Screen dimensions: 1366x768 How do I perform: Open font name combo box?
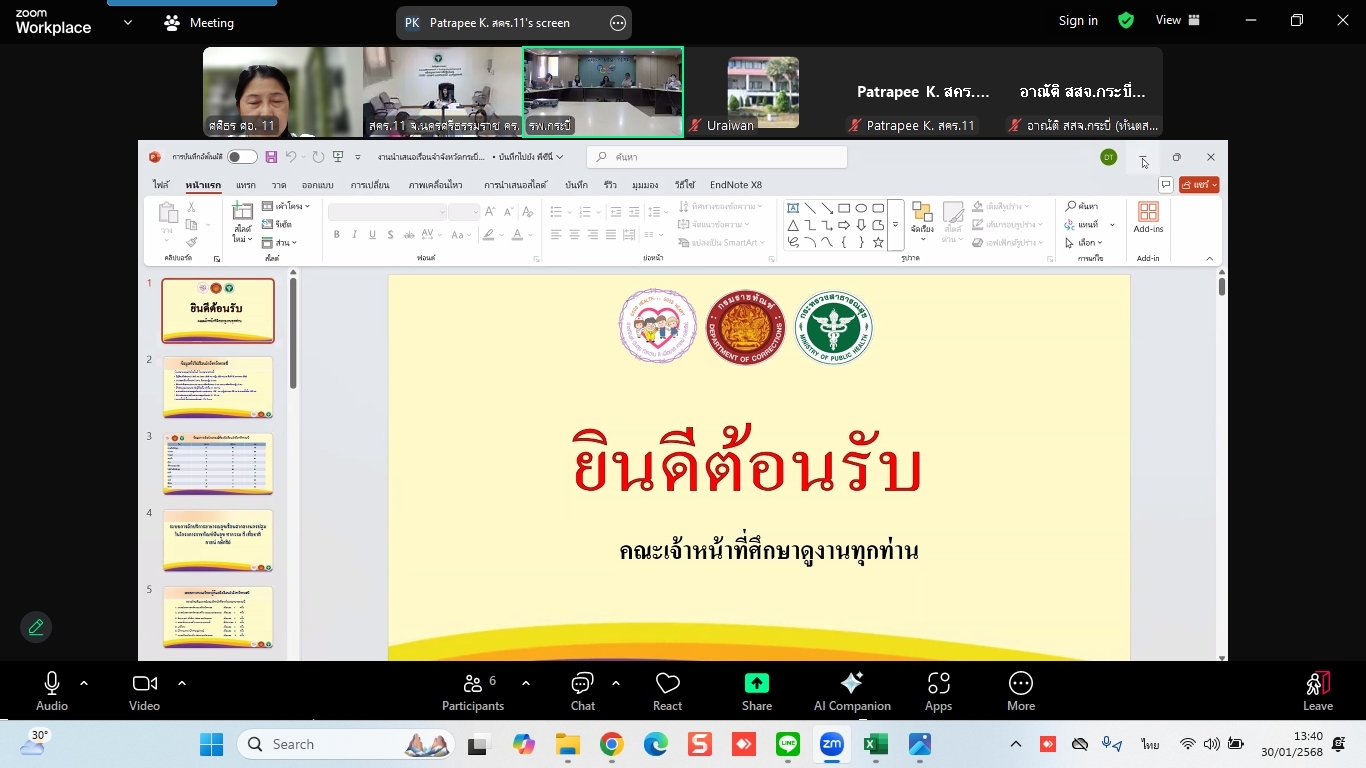pos(387,211)
